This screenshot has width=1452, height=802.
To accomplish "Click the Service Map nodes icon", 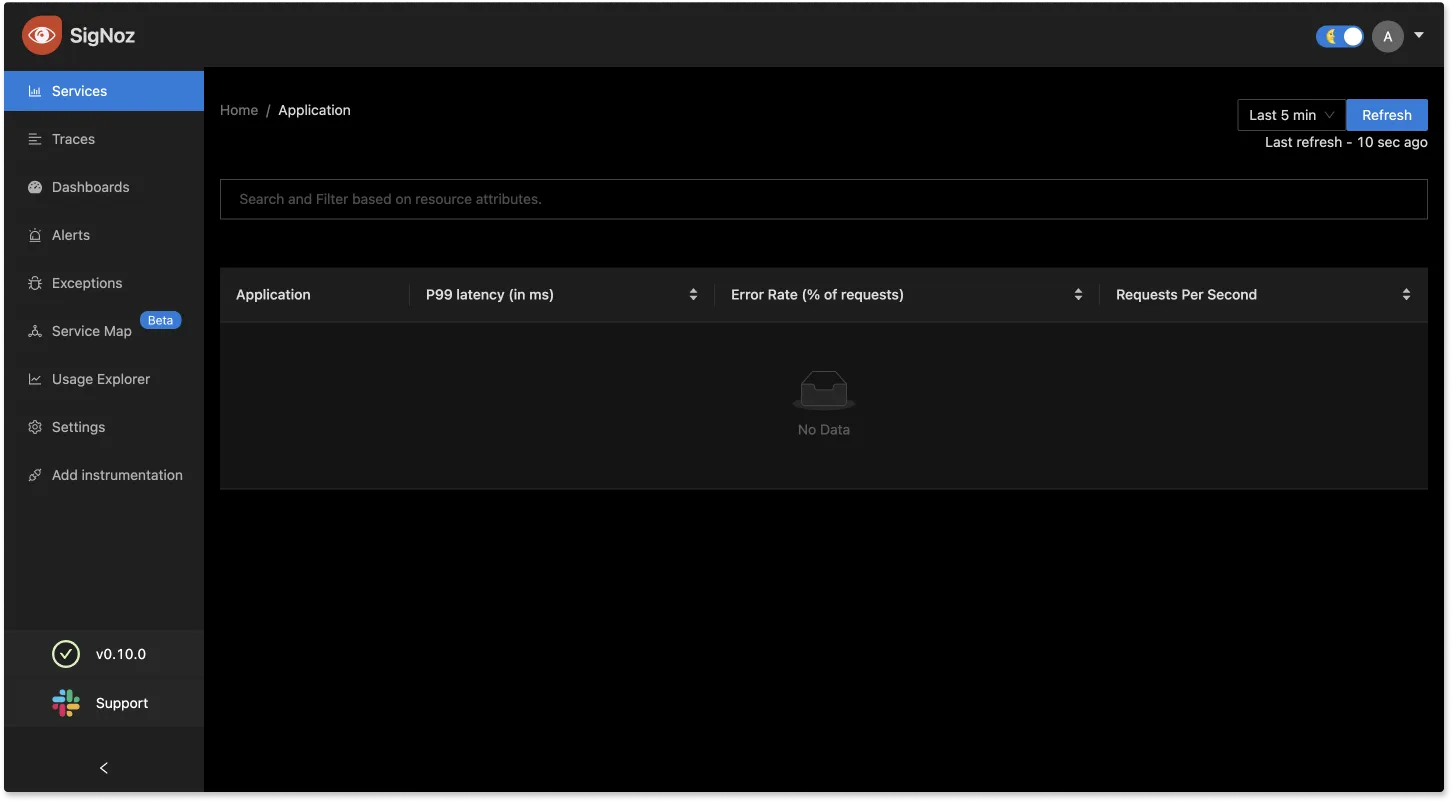I will [x=35, y=331].
